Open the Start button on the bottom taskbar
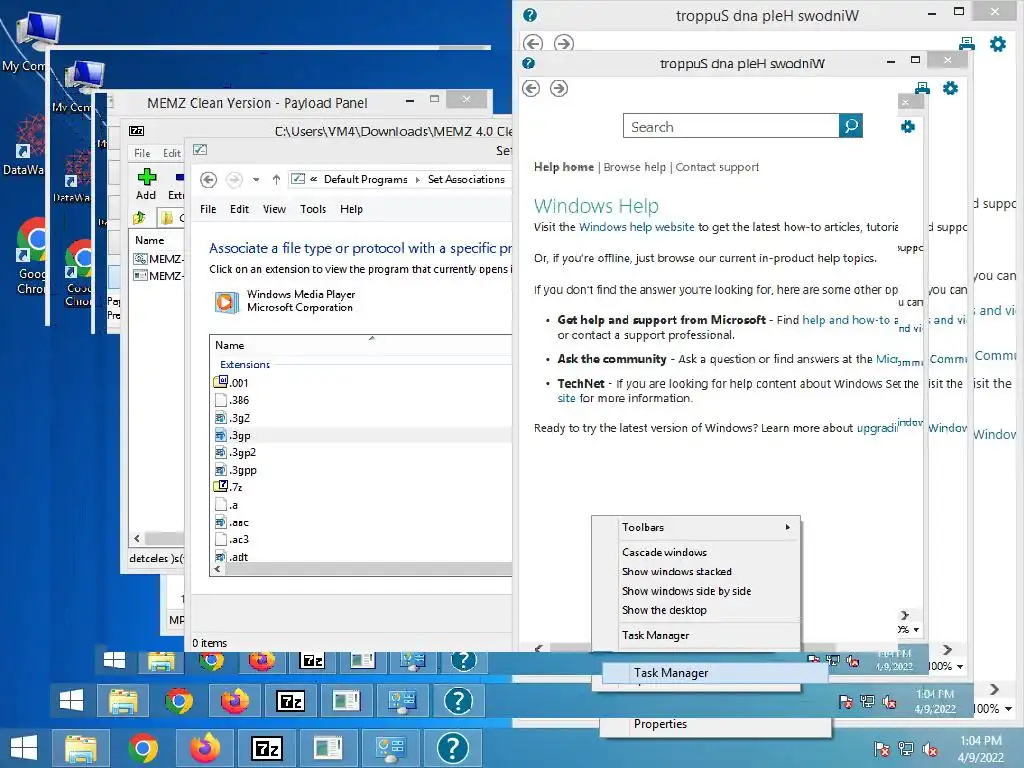Viewport: 1024px width, 768px height. tap(24, 748)
